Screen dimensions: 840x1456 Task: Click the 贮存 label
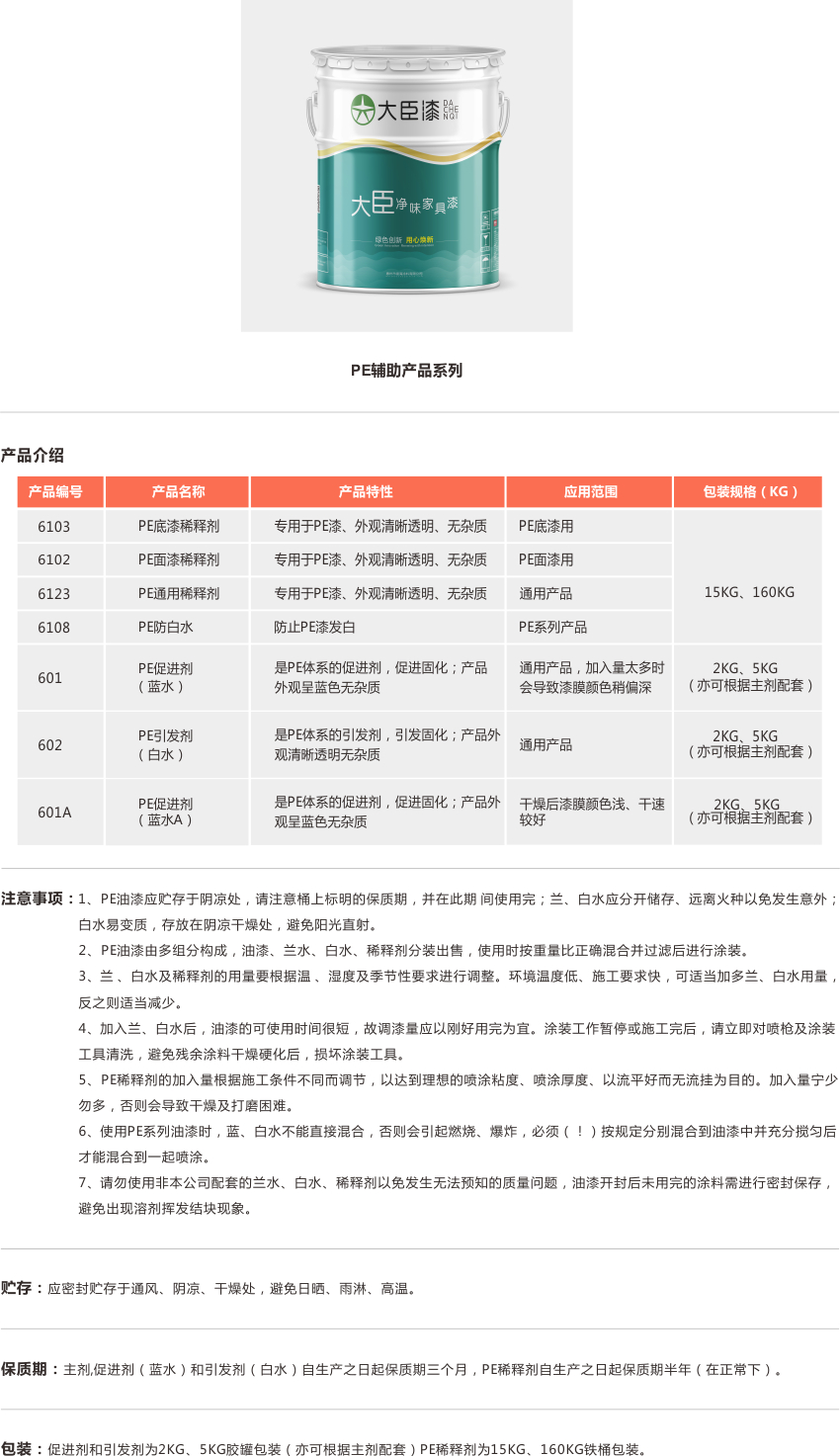tap(17, 1289)
